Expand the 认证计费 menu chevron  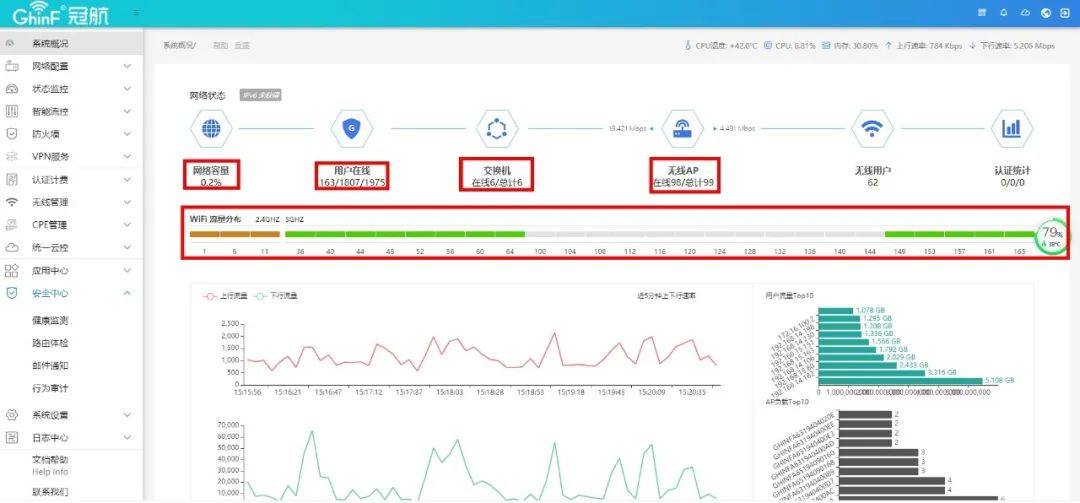pyautogui.click(x=127, y=180)
